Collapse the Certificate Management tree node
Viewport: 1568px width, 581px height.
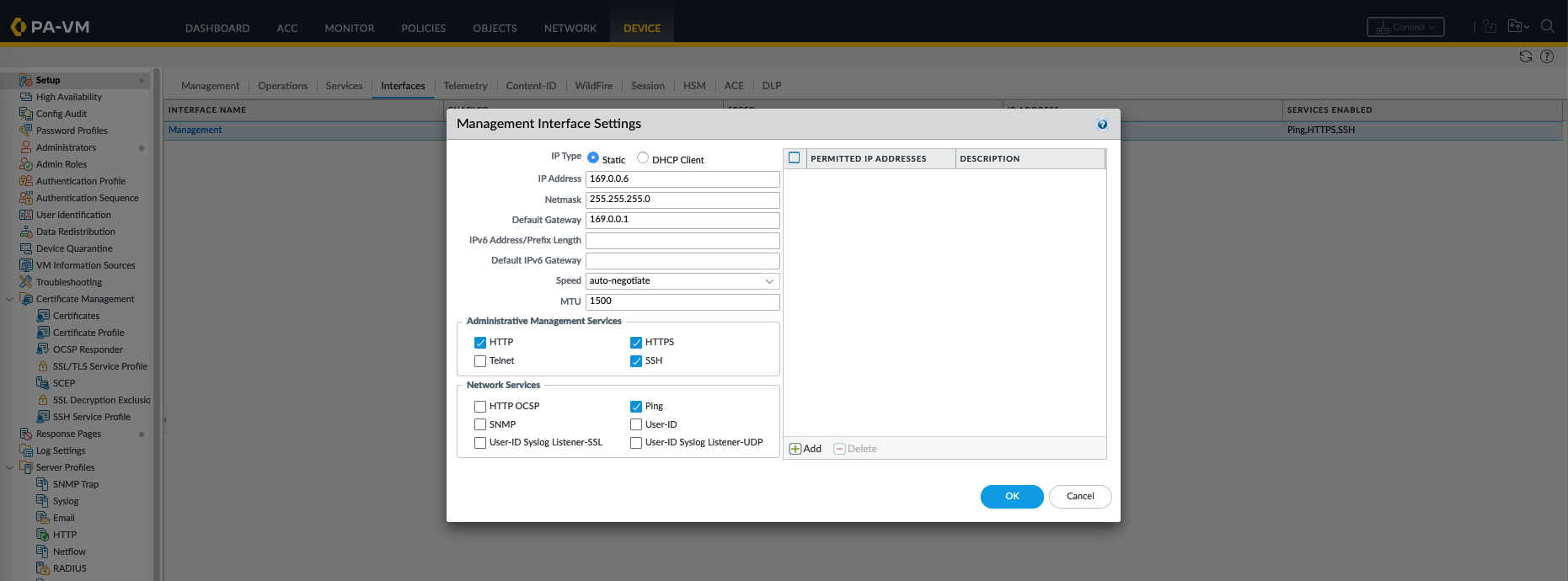click(x=10, y=299)
